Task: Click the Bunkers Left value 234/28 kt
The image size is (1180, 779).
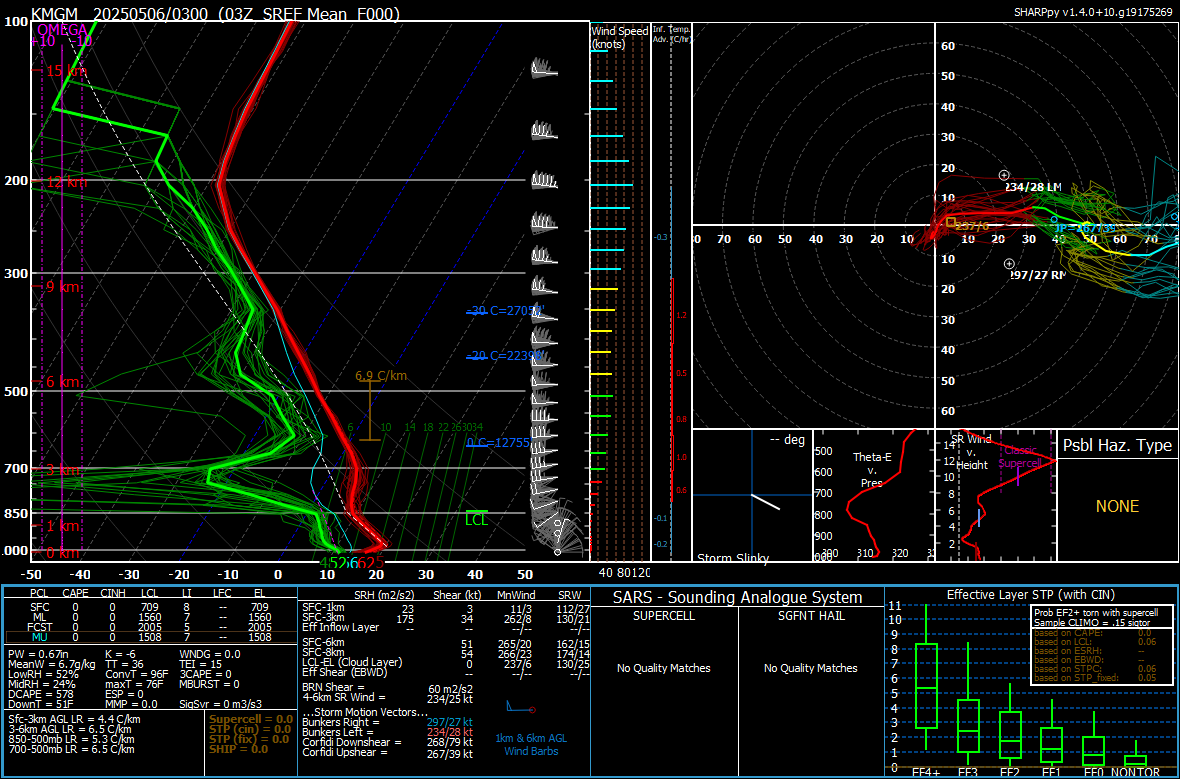Action: (449, 732)
